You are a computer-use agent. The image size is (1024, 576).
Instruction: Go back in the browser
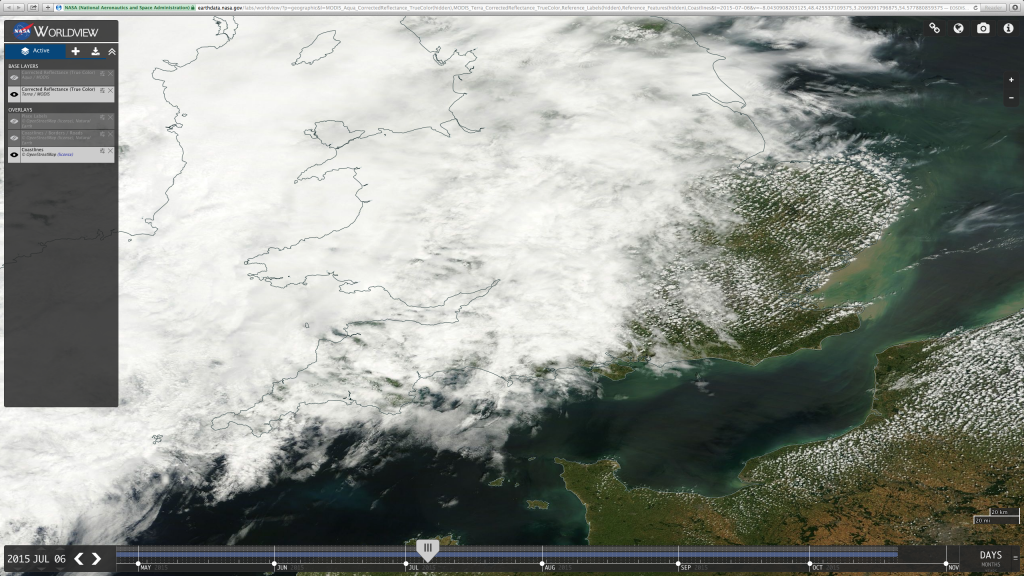pyautogui.click(x=8, y=7)
